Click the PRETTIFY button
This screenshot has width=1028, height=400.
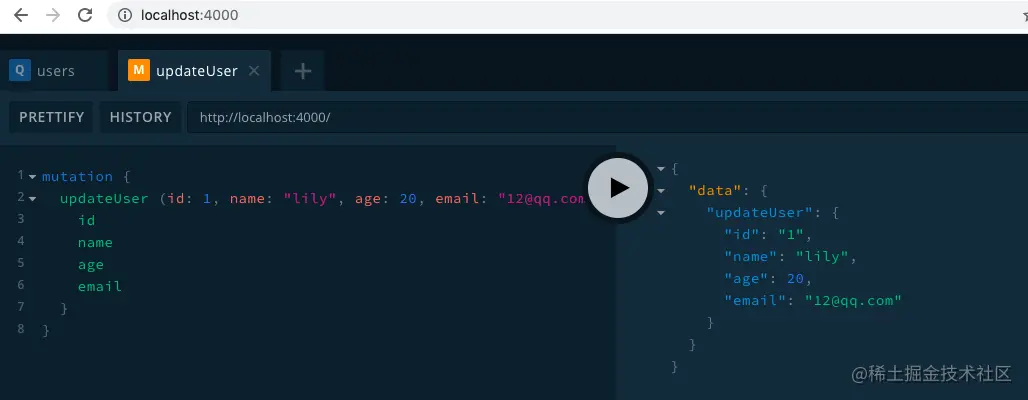(x=52, y=117)
